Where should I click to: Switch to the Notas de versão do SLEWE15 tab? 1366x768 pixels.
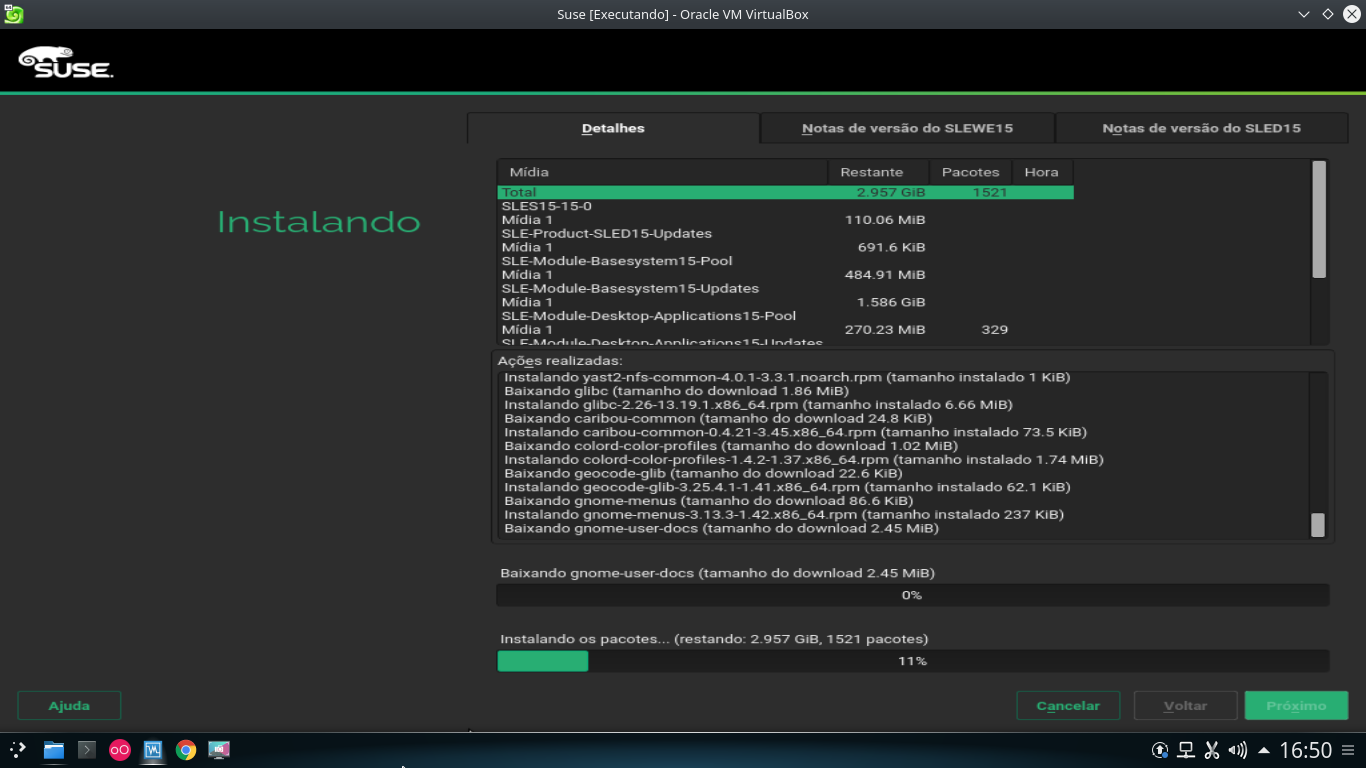(907, 128)
